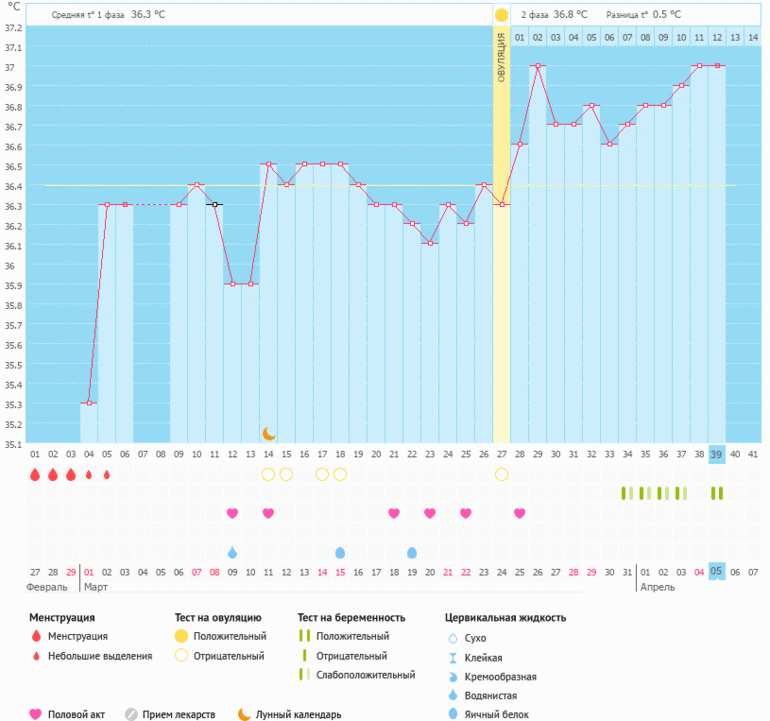Click the Сухо drop icon in legend
The height and width of the screenshot is (721, 770).
point(451,637)
